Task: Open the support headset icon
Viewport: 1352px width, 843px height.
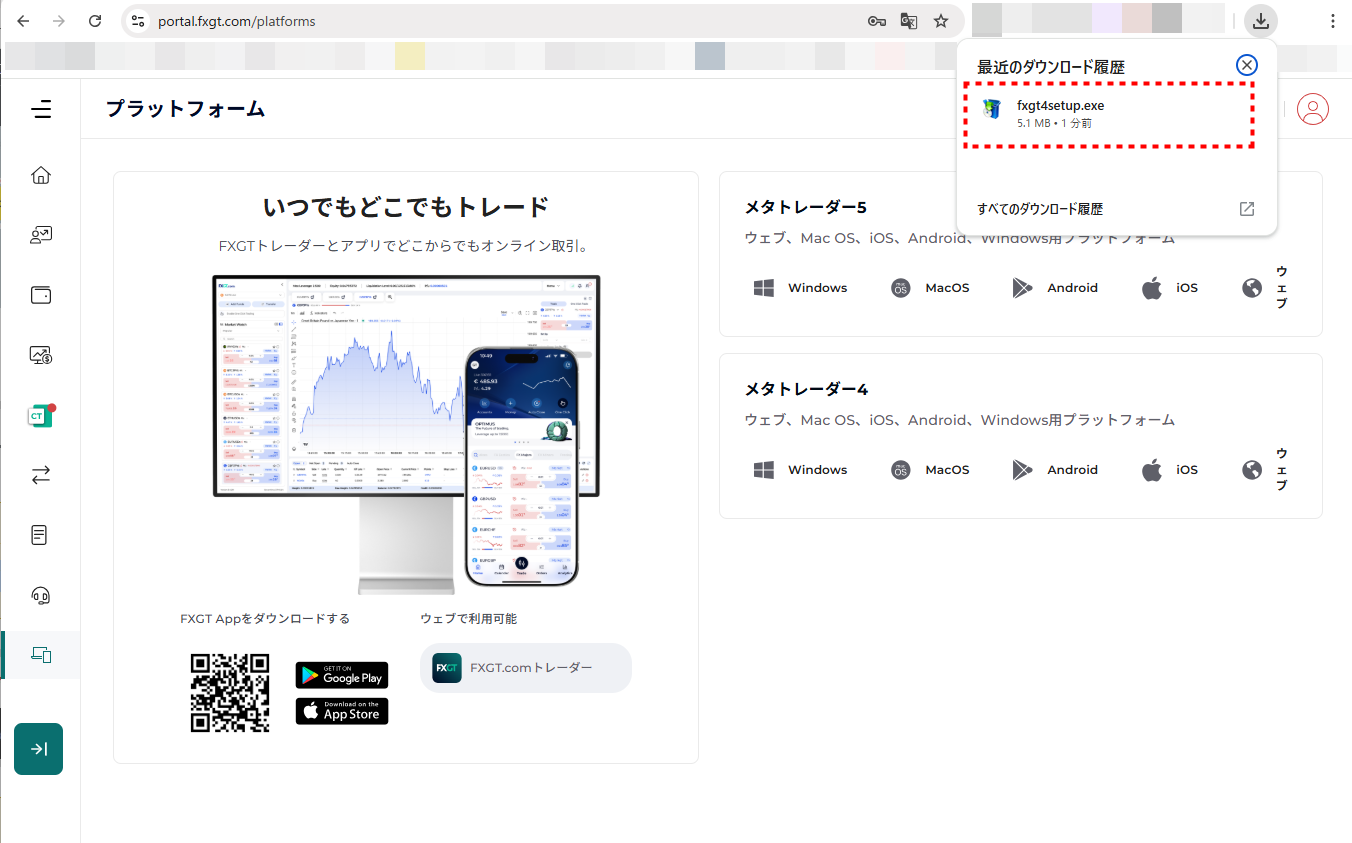Action: [x=41, y=596]
